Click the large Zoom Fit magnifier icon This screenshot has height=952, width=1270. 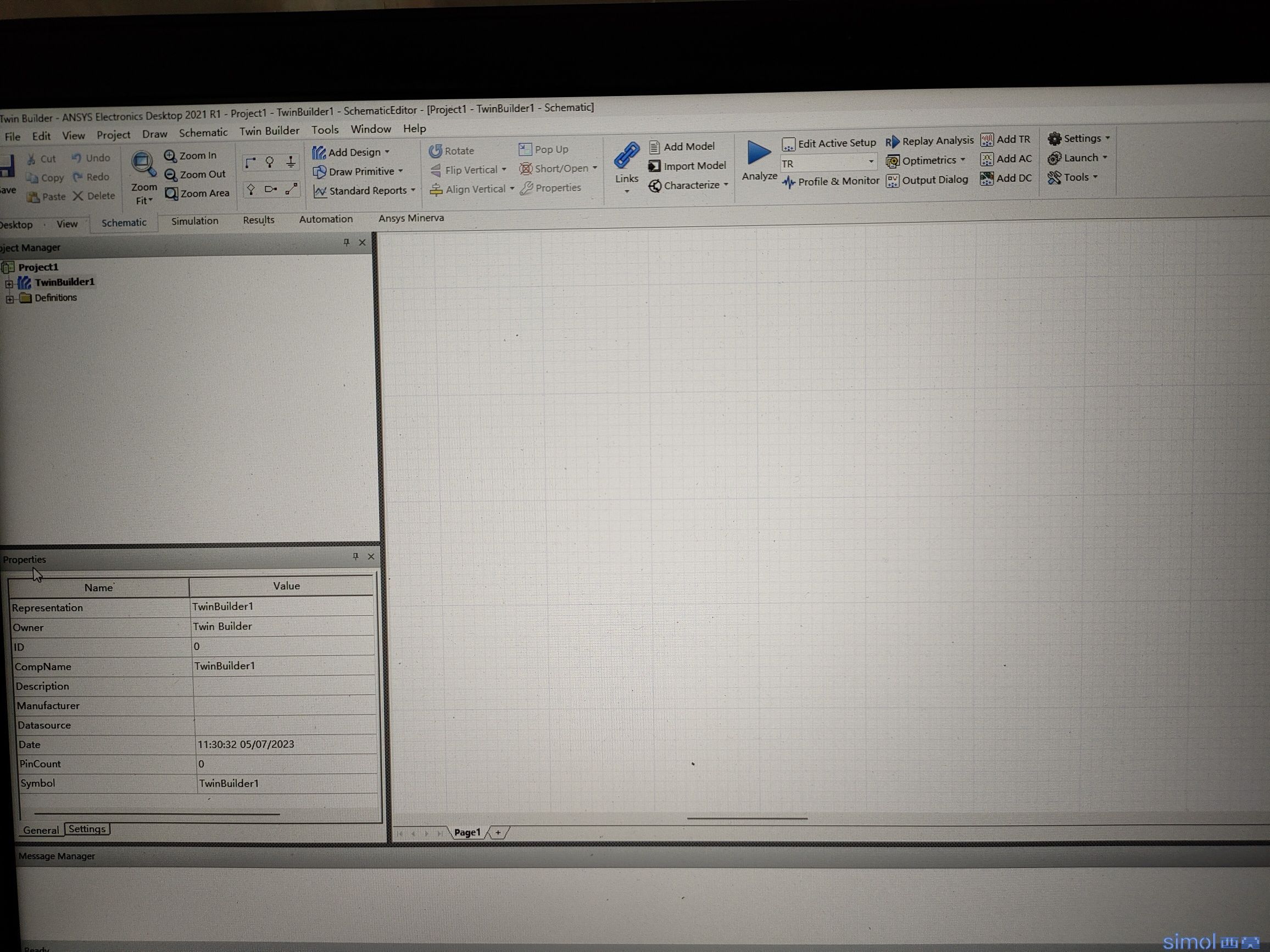pos(143,164)
